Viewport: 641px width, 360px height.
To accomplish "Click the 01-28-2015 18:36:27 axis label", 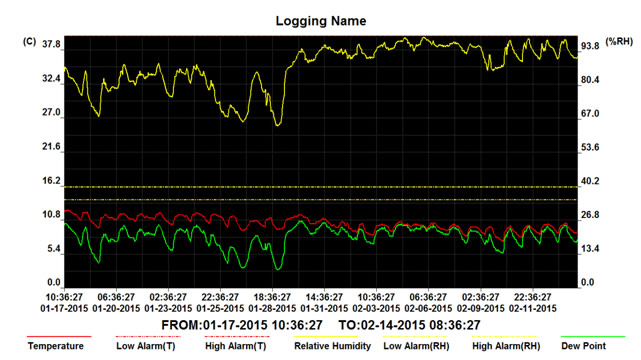I will (x=272, y=303).
